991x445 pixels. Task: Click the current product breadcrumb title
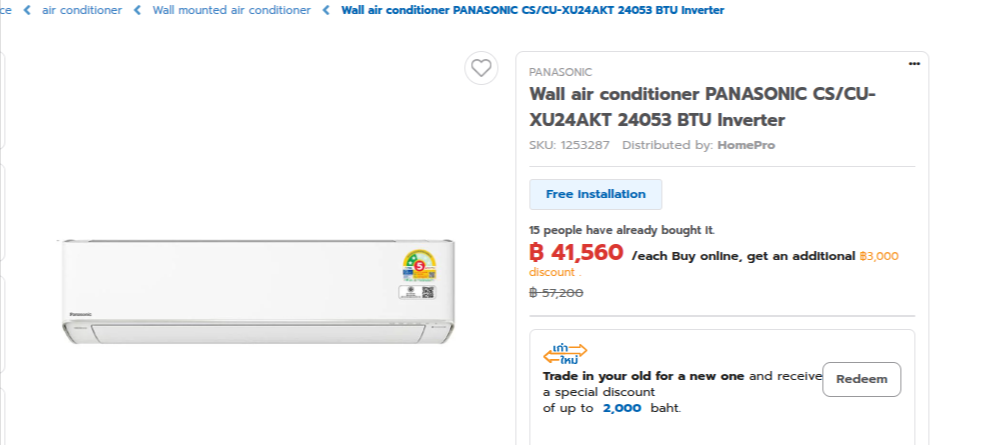533,10
